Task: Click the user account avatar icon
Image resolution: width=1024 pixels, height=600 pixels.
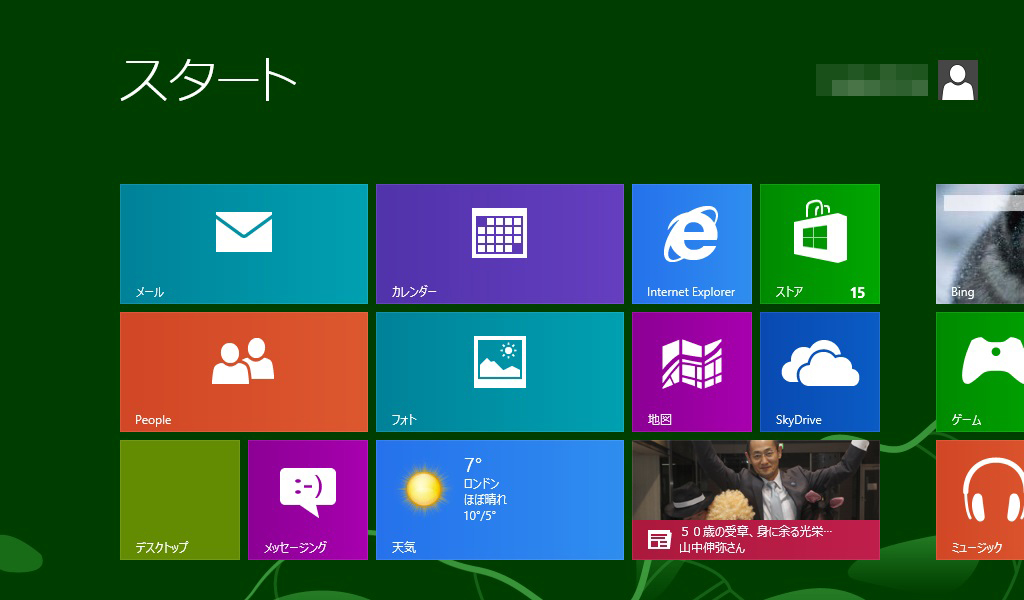Action: pyautogui.click(x=957, y=80)
